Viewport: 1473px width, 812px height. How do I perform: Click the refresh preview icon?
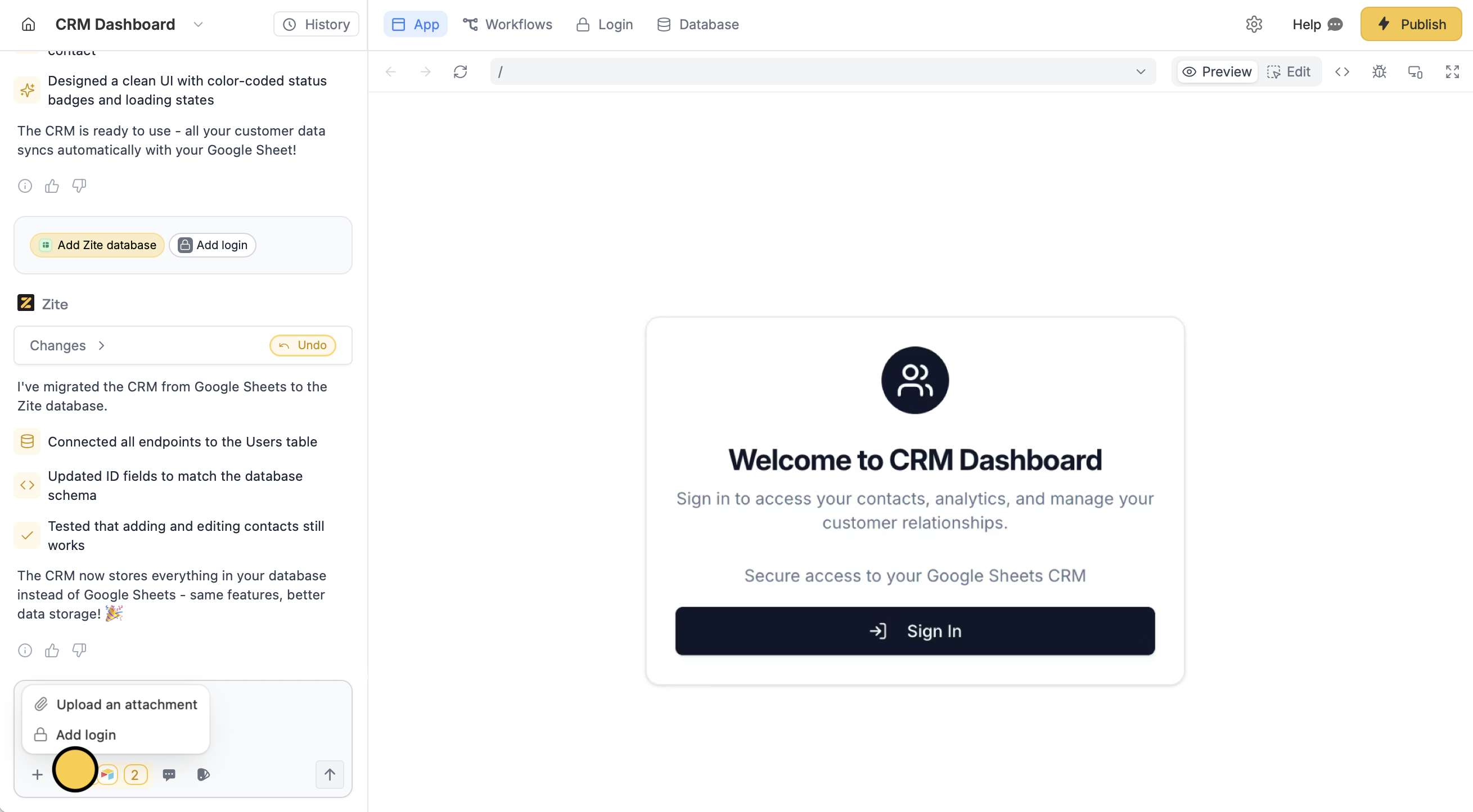click(460, 72)
